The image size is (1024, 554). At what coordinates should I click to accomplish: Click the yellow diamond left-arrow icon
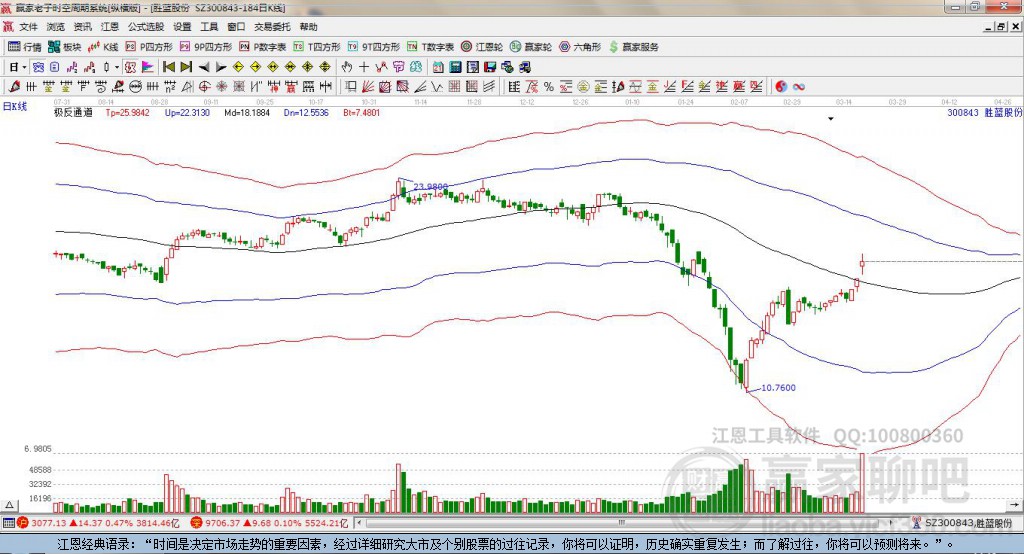pos(238,67)
